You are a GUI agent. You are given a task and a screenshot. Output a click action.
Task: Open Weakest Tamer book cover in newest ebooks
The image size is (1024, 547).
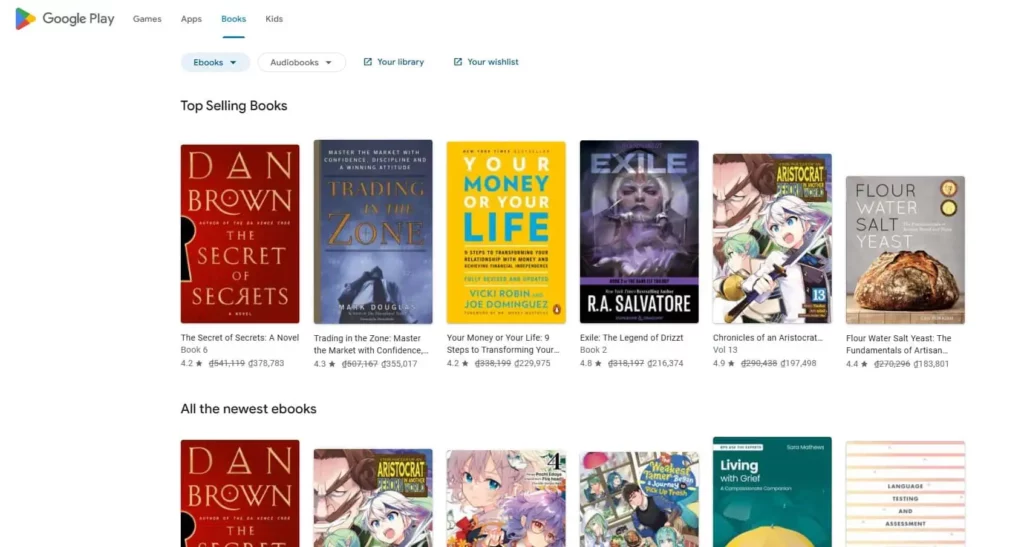pos(639,499)
